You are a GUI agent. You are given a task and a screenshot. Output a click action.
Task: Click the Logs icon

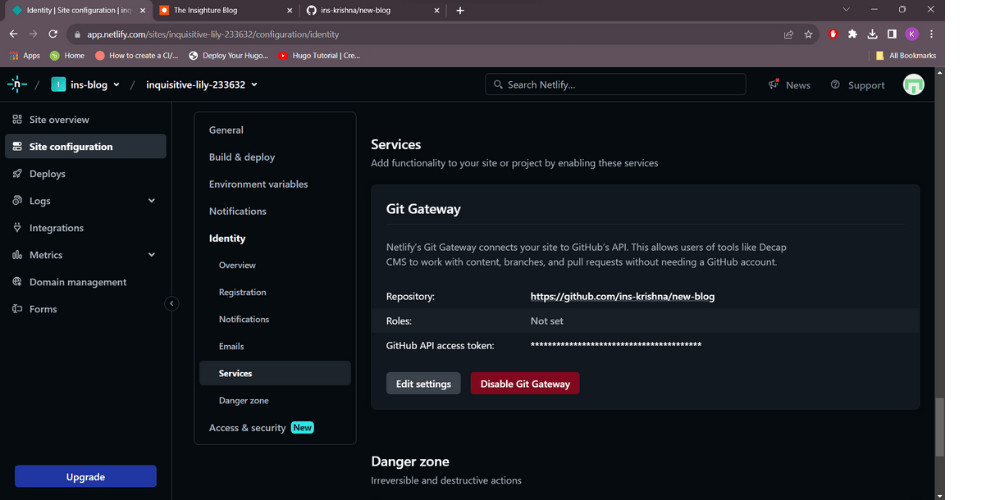pos(17,201)
